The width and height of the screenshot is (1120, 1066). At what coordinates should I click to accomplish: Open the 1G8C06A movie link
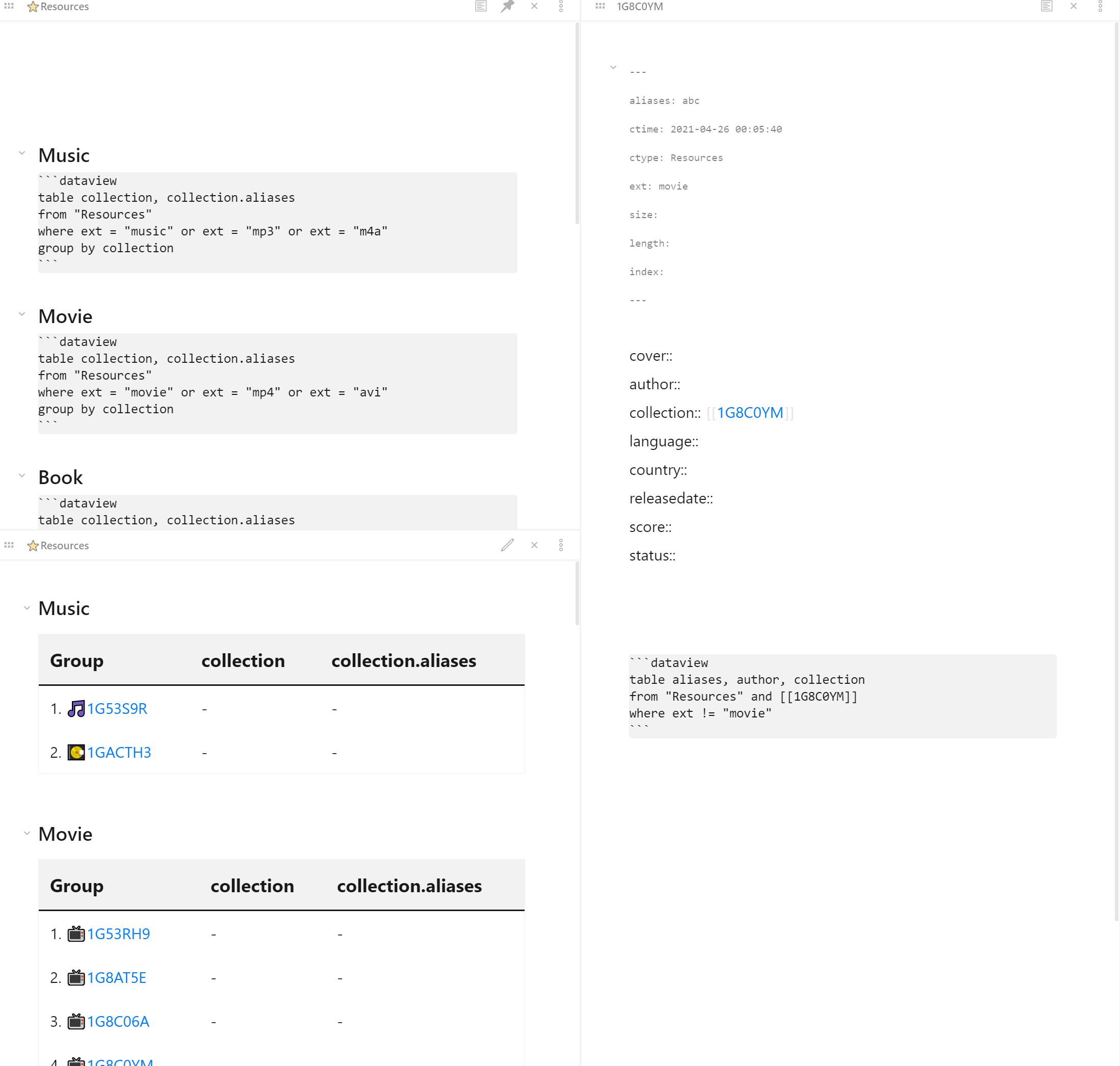(118, 1021)
